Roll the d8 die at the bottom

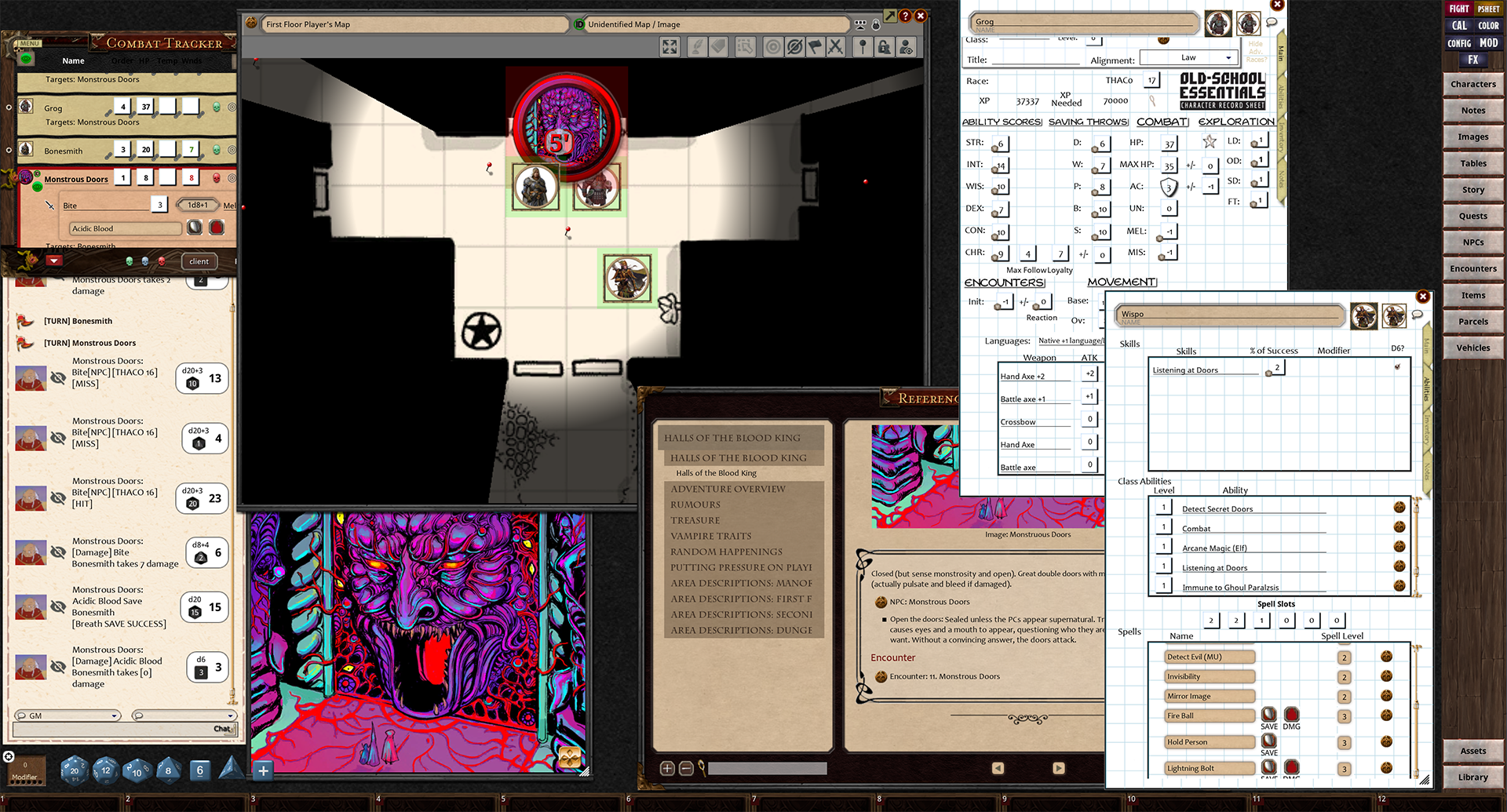click(x=168, y=770)
